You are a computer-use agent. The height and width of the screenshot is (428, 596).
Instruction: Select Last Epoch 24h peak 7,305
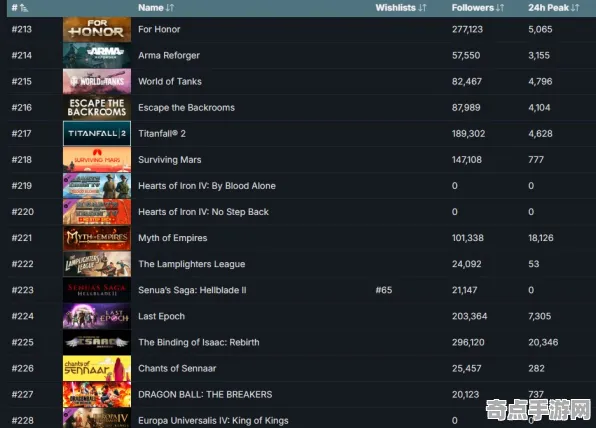tap(539, 316)
